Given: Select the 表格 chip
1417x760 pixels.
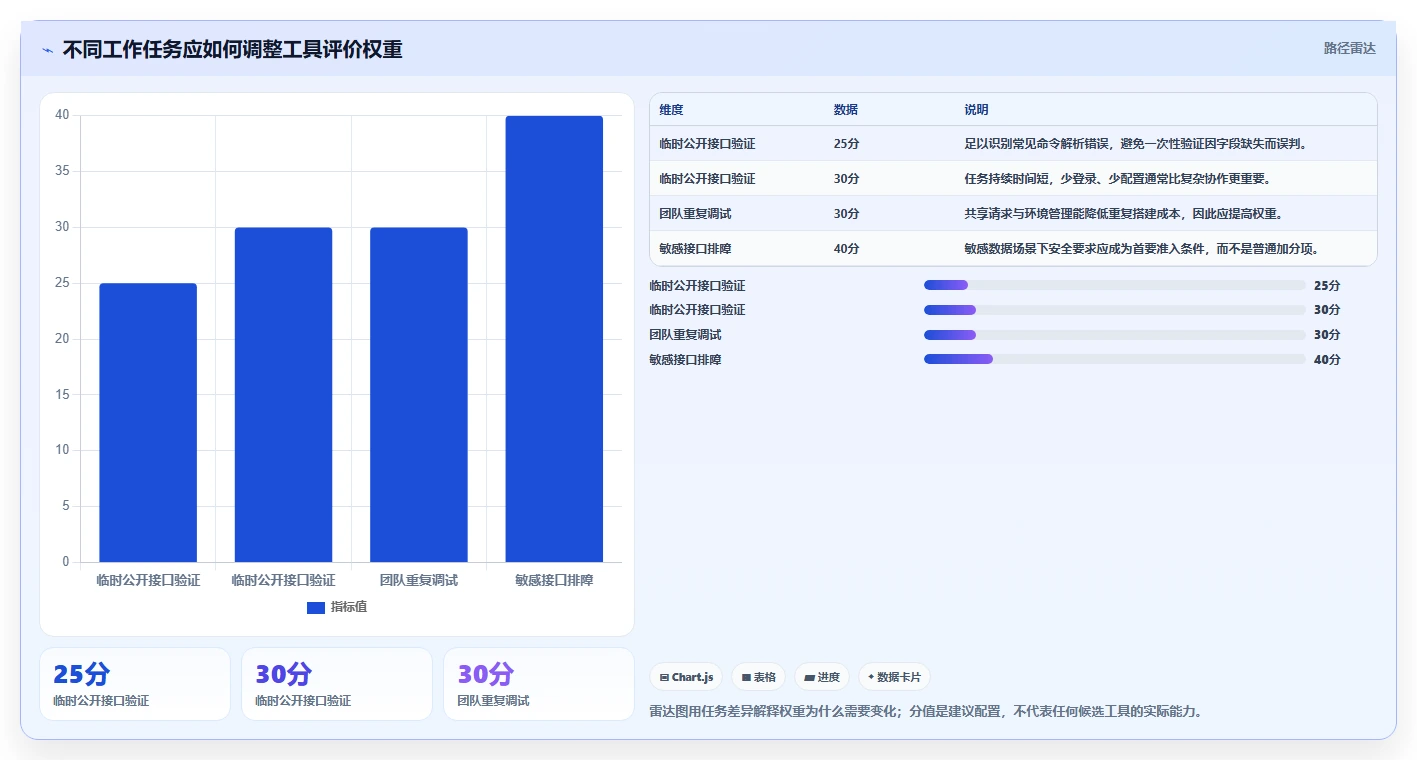Looking at the screenshot, I should (x=759, y=677).
